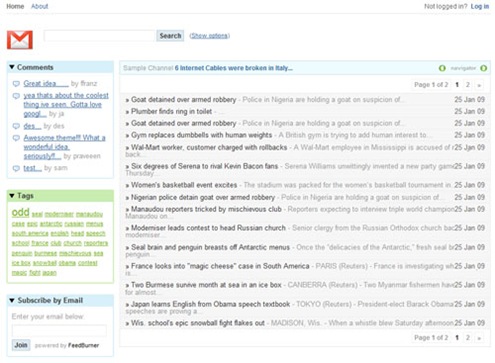Select the "church" tag

(72, 243)
